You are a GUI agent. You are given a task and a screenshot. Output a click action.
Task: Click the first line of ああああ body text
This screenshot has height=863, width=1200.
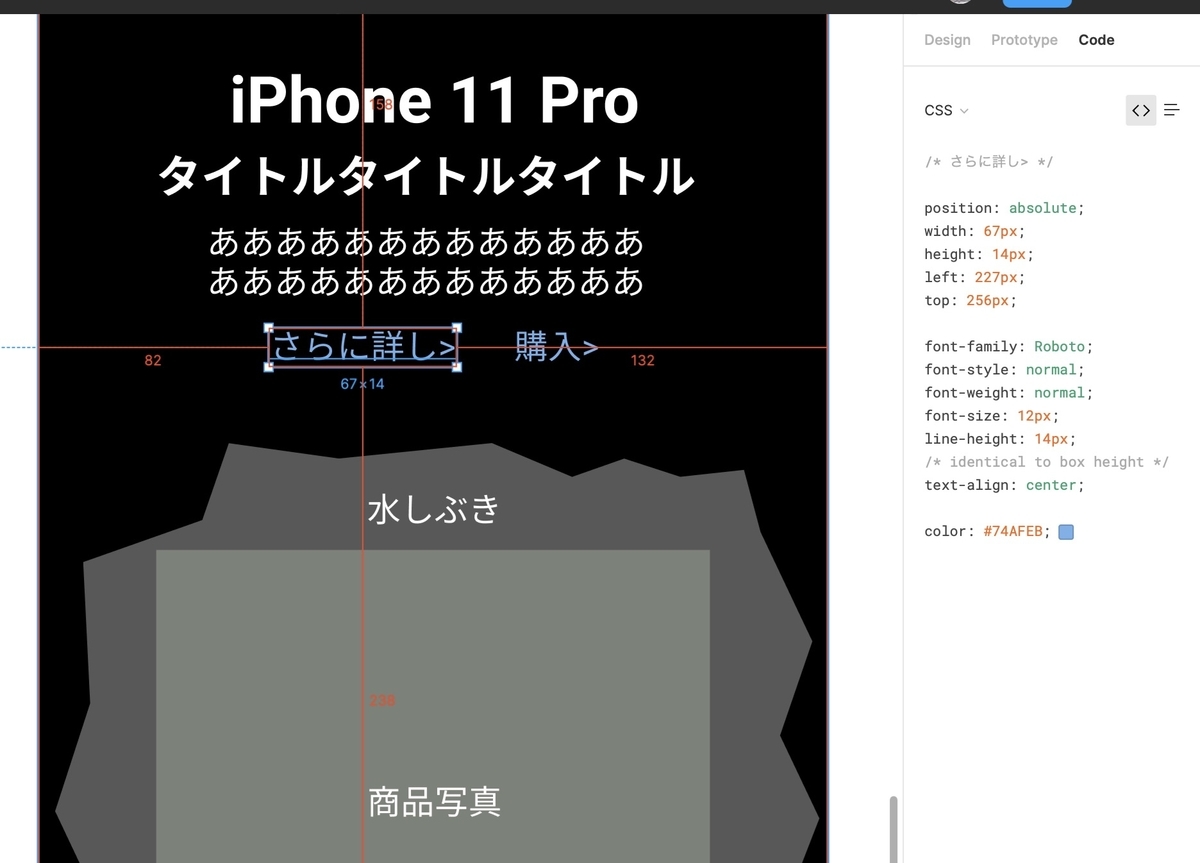click(426, 242)
